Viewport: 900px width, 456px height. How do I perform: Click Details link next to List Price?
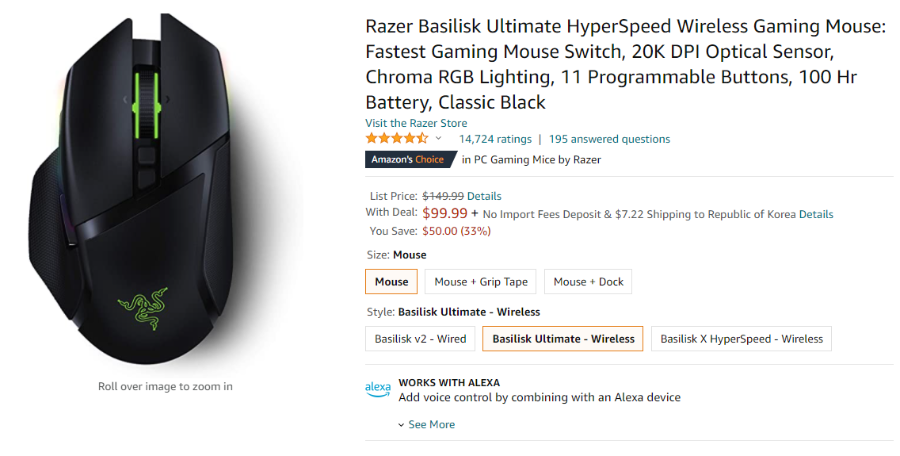click(x=484, y=196)
